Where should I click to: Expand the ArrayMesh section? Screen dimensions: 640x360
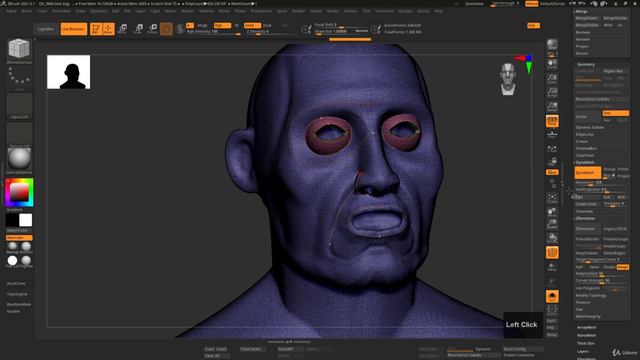pos(587,327)
